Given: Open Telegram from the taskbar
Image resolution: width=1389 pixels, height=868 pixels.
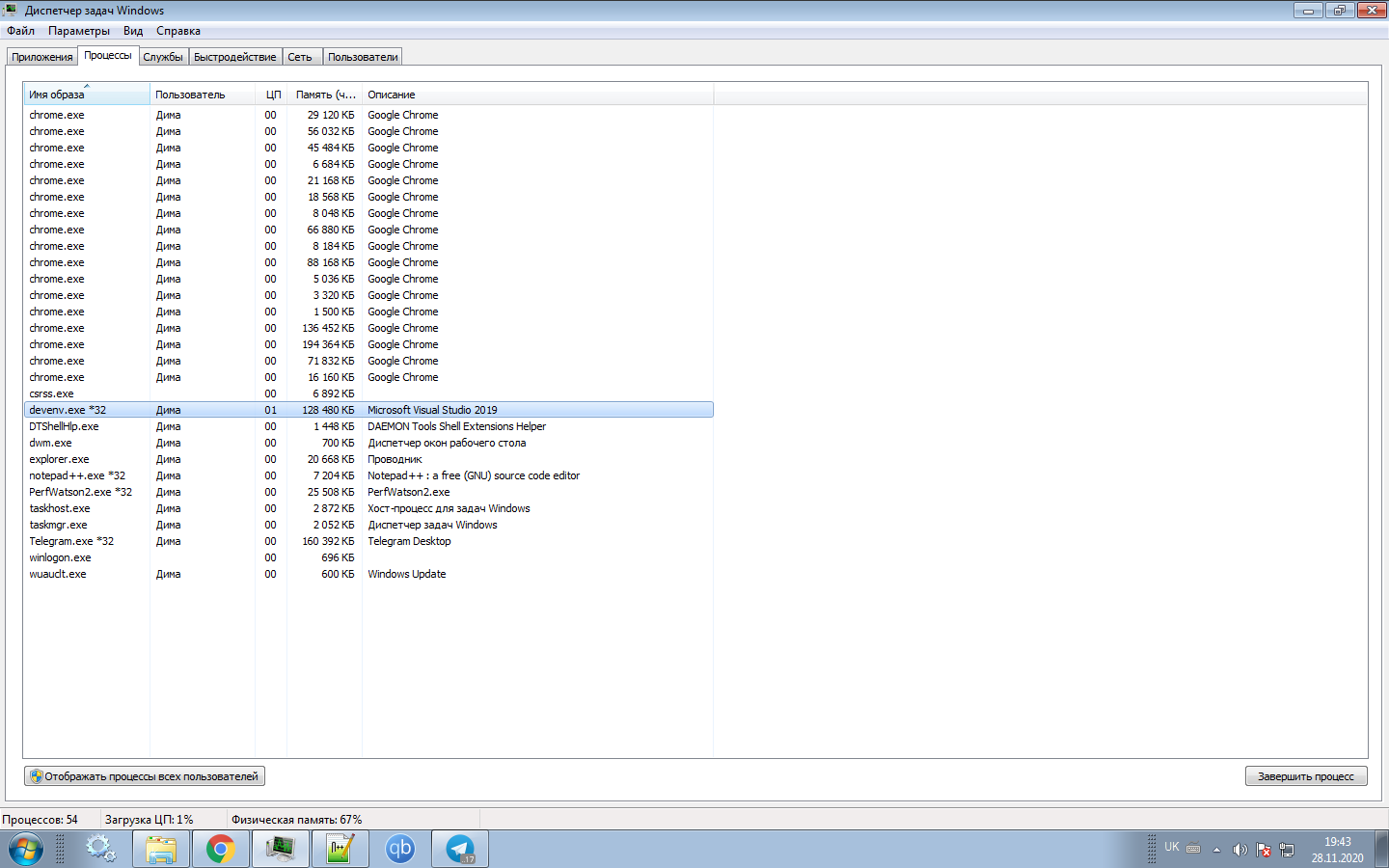Looking at the screenshot, I should coord(460,850).
